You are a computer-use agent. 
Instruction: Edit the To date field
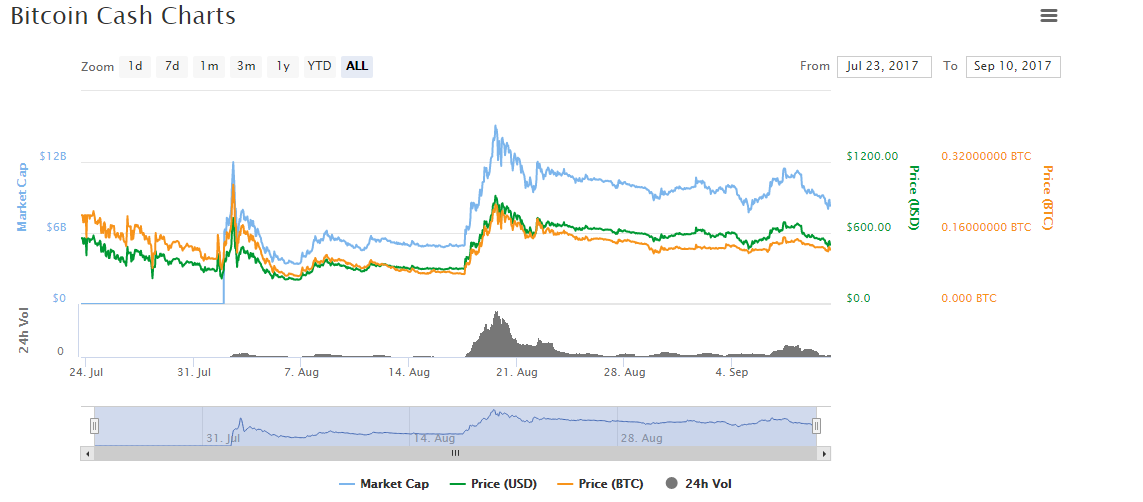pyautogui.click(x=1013, y=66)
